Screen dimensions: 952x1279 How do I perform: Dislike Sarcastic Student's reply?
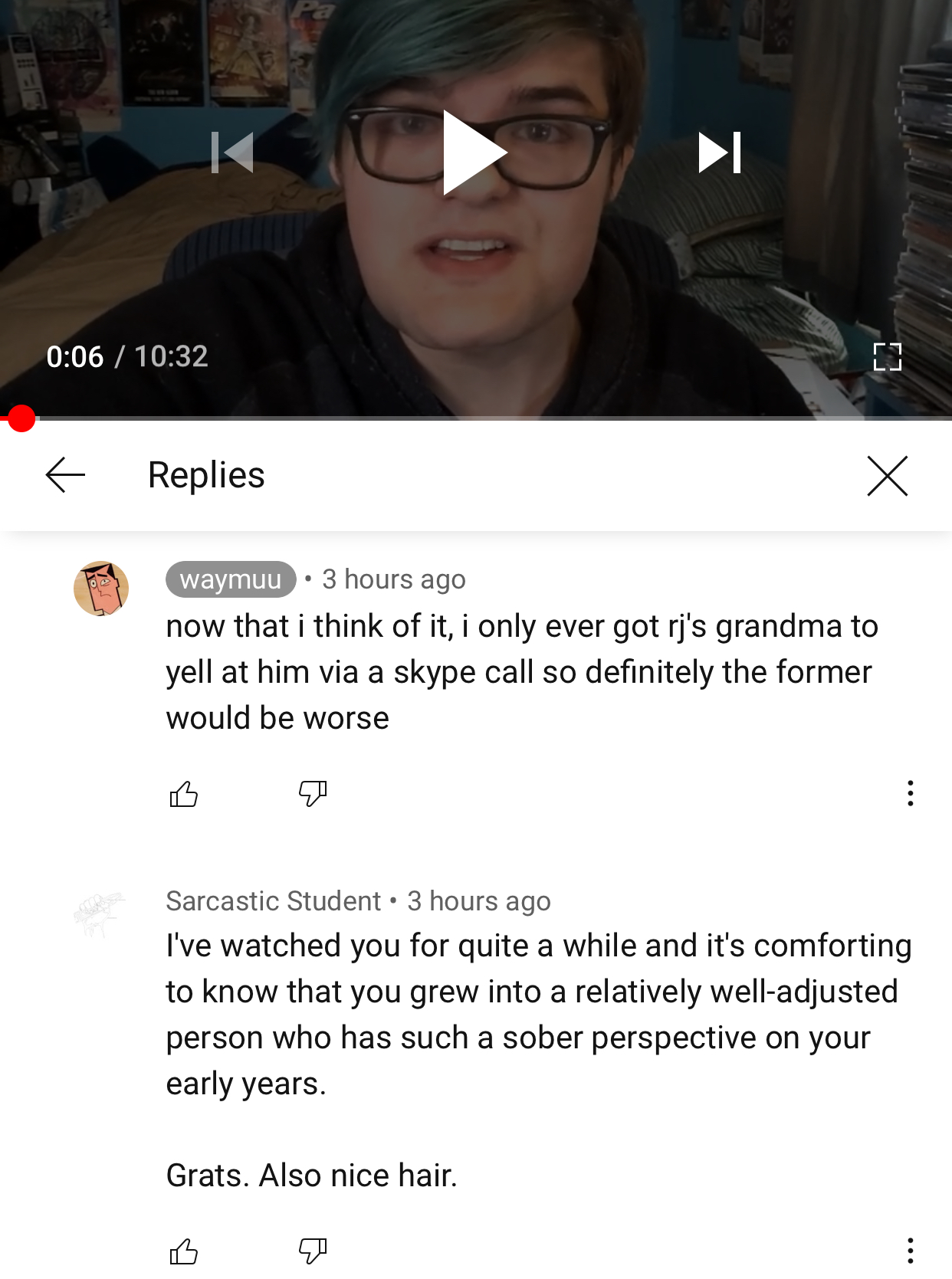click(x=313, y=1251)
